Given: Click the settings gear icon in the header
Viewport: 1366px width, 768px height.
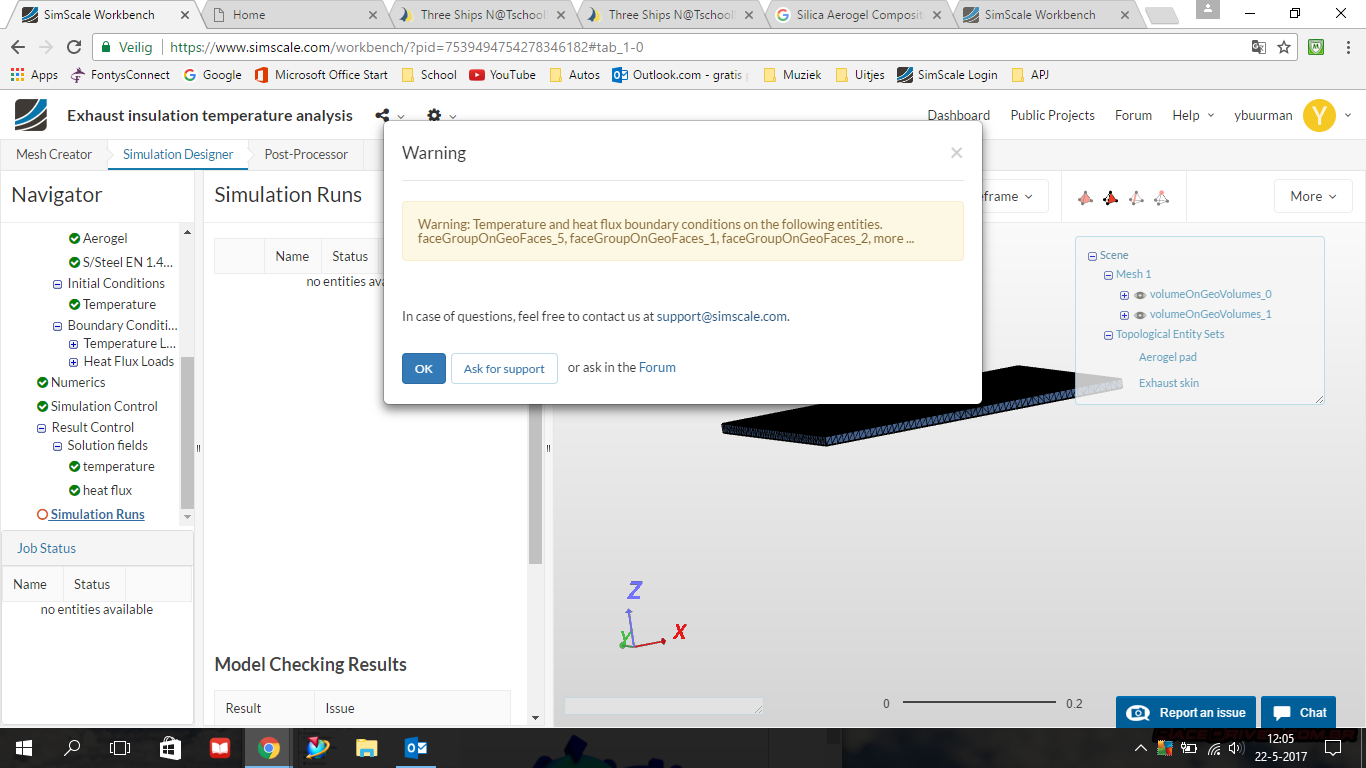Looking at the screenshot, I should [432, 115].
